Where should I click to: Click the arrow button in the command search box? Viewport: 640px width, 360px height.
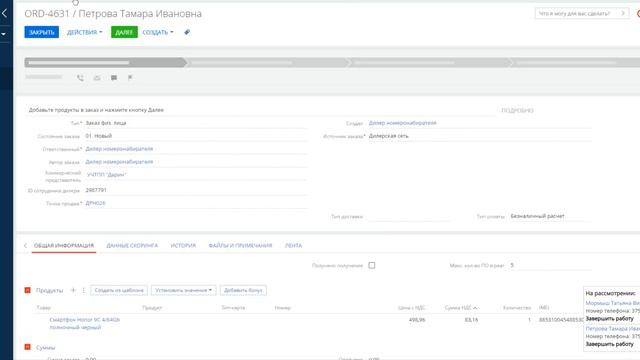click(x=623, y=13)
